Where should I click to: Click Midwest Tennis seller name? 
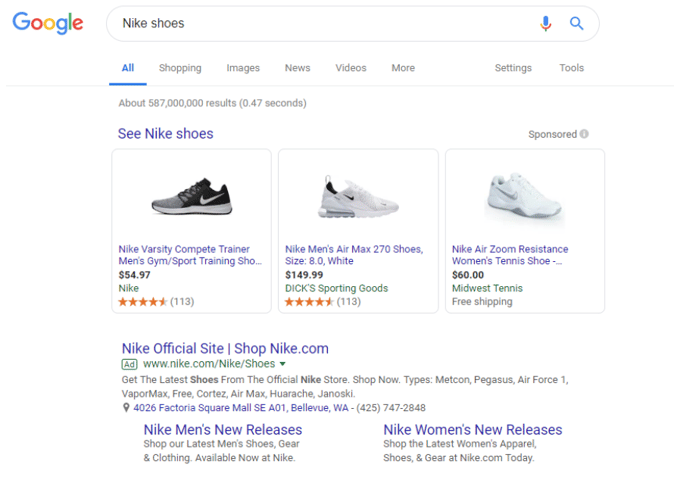[487, 288]
